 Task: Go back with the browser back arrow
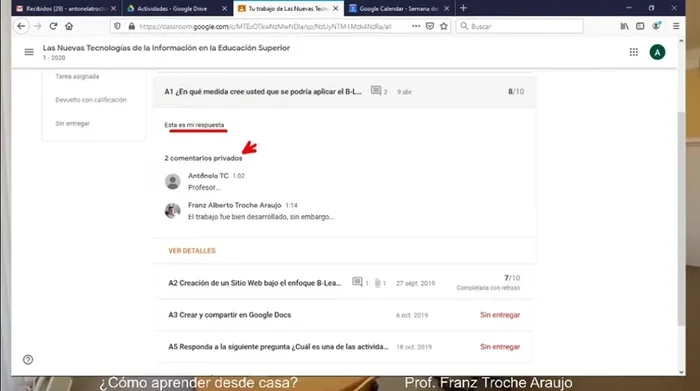pyautogui.click(x=21, y=26)
